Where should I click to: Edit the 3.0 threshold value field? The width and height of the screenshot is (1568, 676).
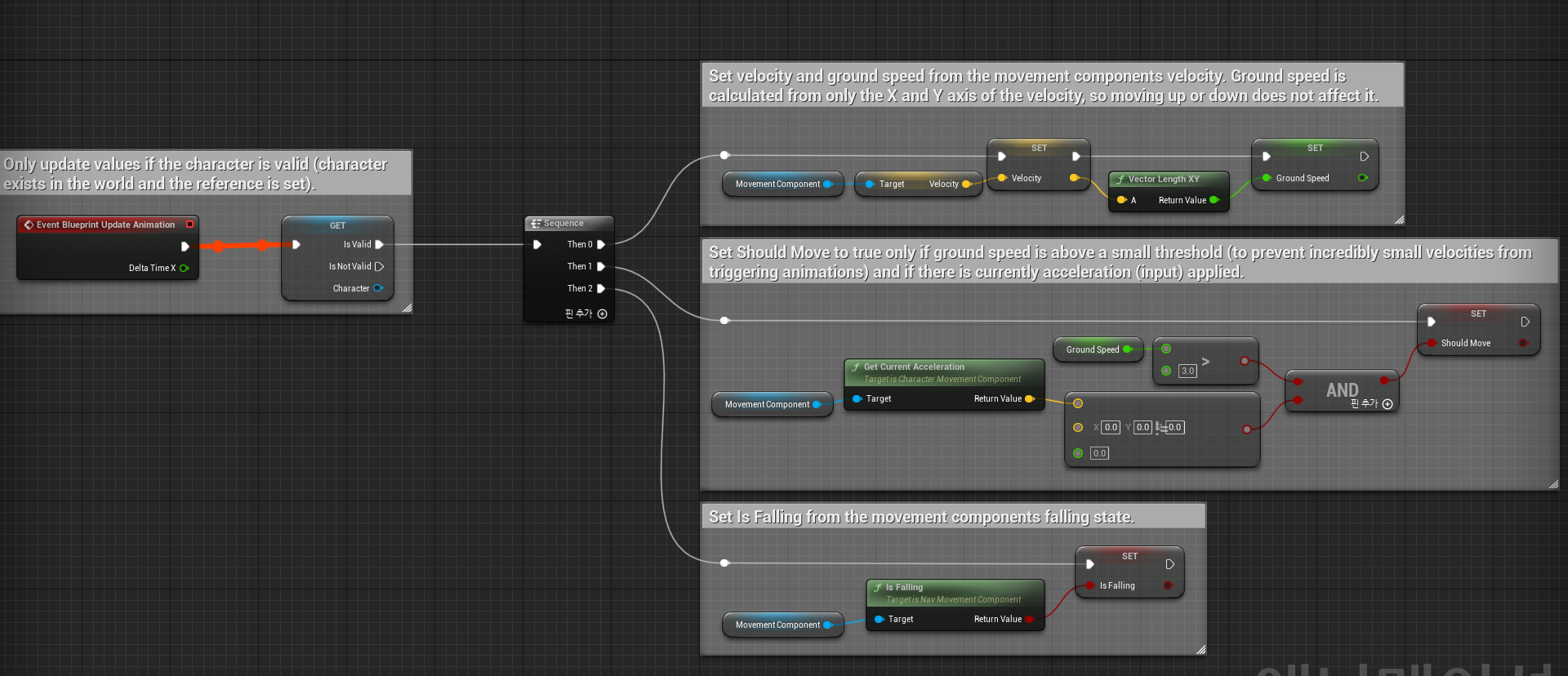1187,371
